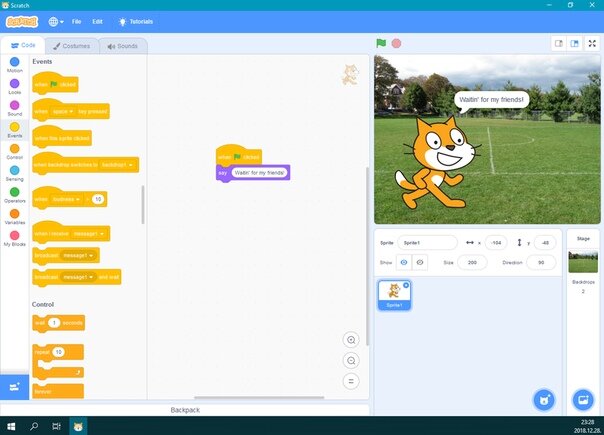Open message1 dropdown in when I receive
The height and width of the screenshot is (435, 604).
pyautogui.click(x=89, y=234)
